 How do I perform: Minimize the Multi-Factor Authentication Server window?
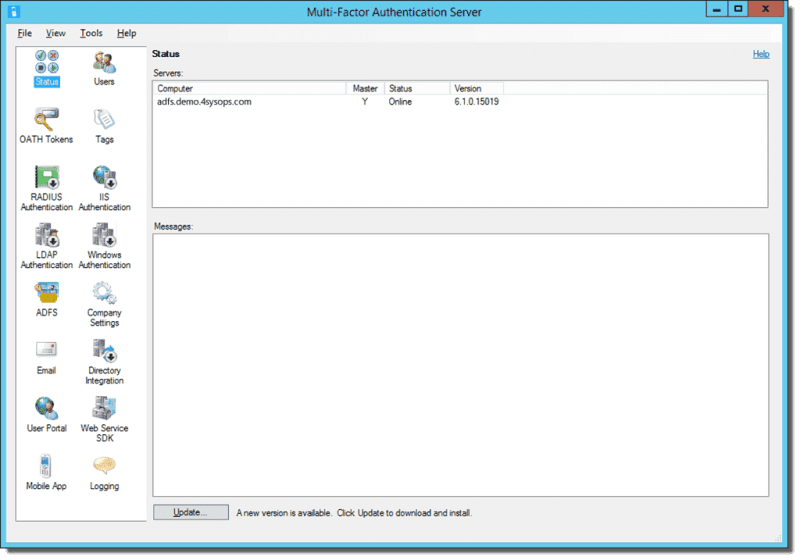716,9
